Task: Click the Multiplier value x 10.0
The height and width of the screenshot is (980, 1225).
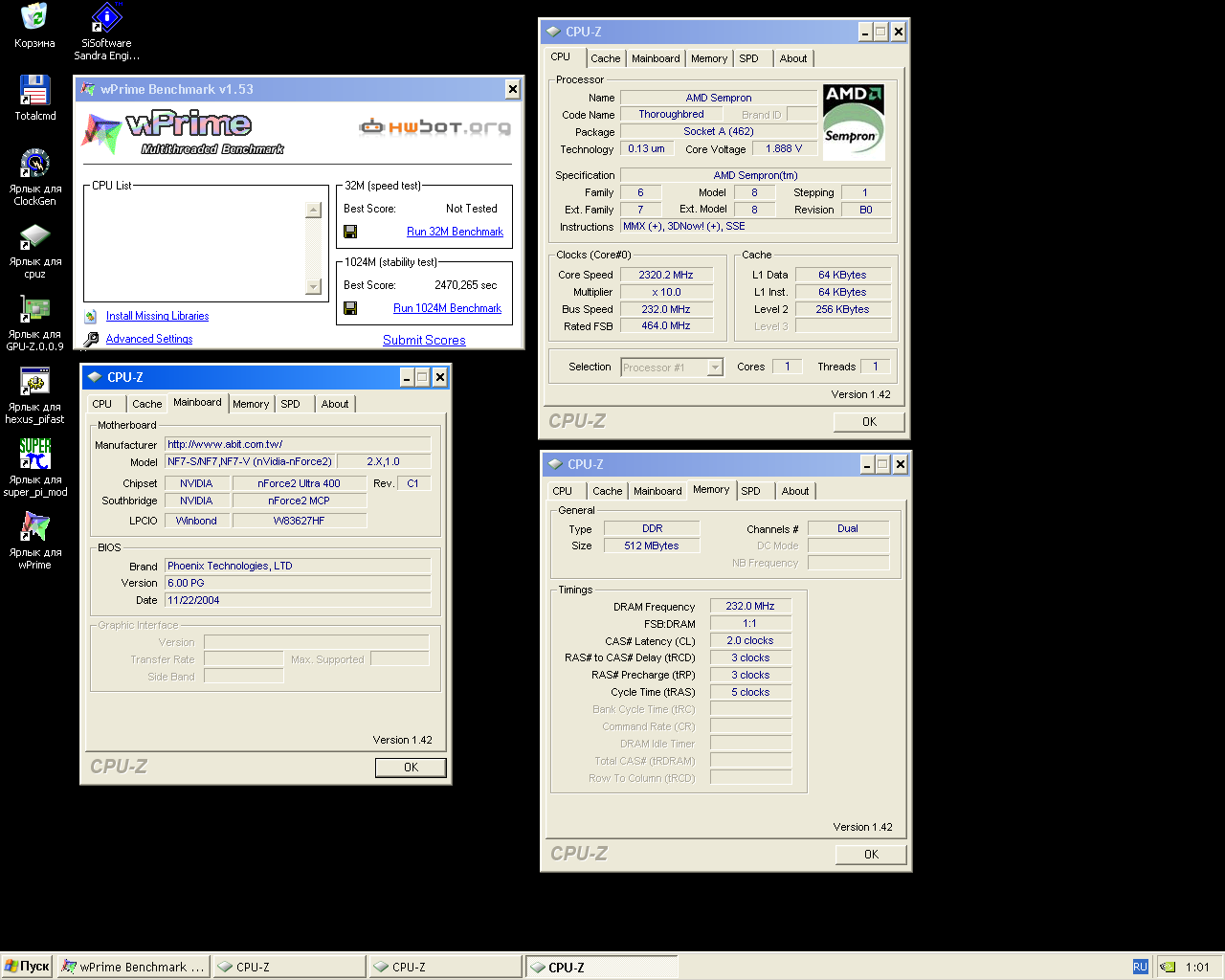Action: [666, 292]
